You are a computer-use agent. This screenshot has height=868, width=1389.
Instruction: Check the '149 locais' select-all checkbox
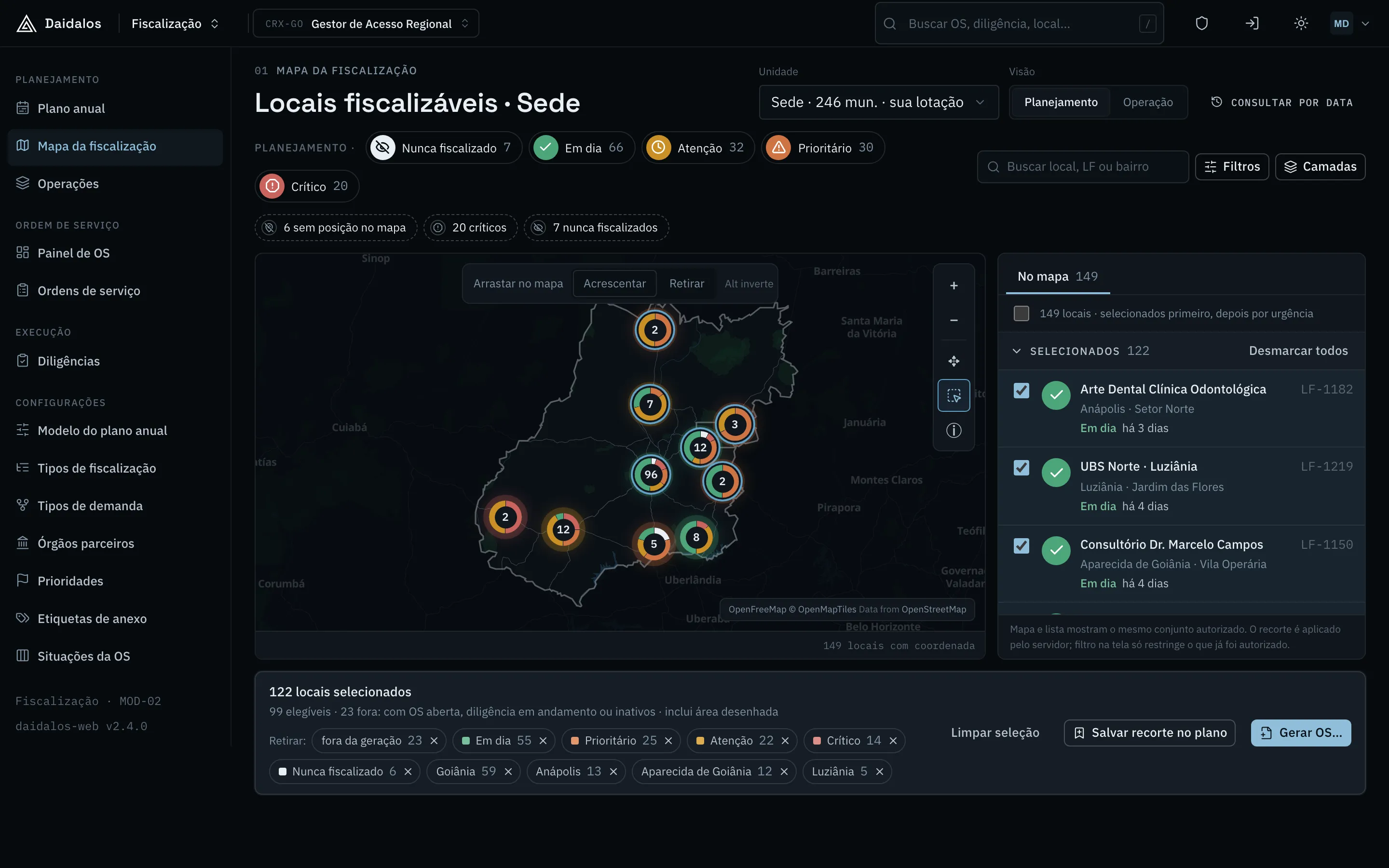pyautogui.click(x=1021, y=313)
